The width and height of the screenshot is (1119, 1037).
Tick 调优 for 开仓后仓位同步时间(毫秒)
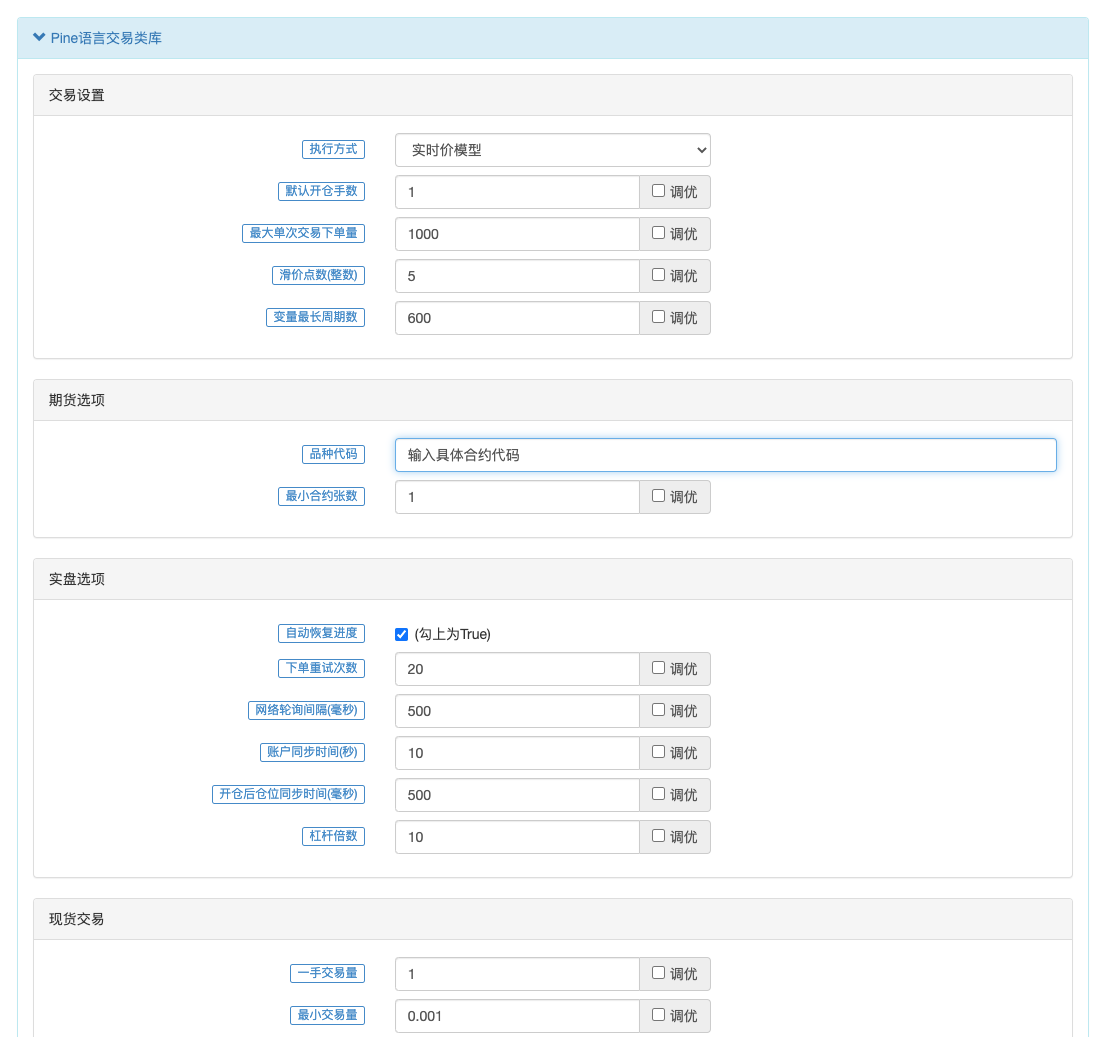[x=658, y=794]
